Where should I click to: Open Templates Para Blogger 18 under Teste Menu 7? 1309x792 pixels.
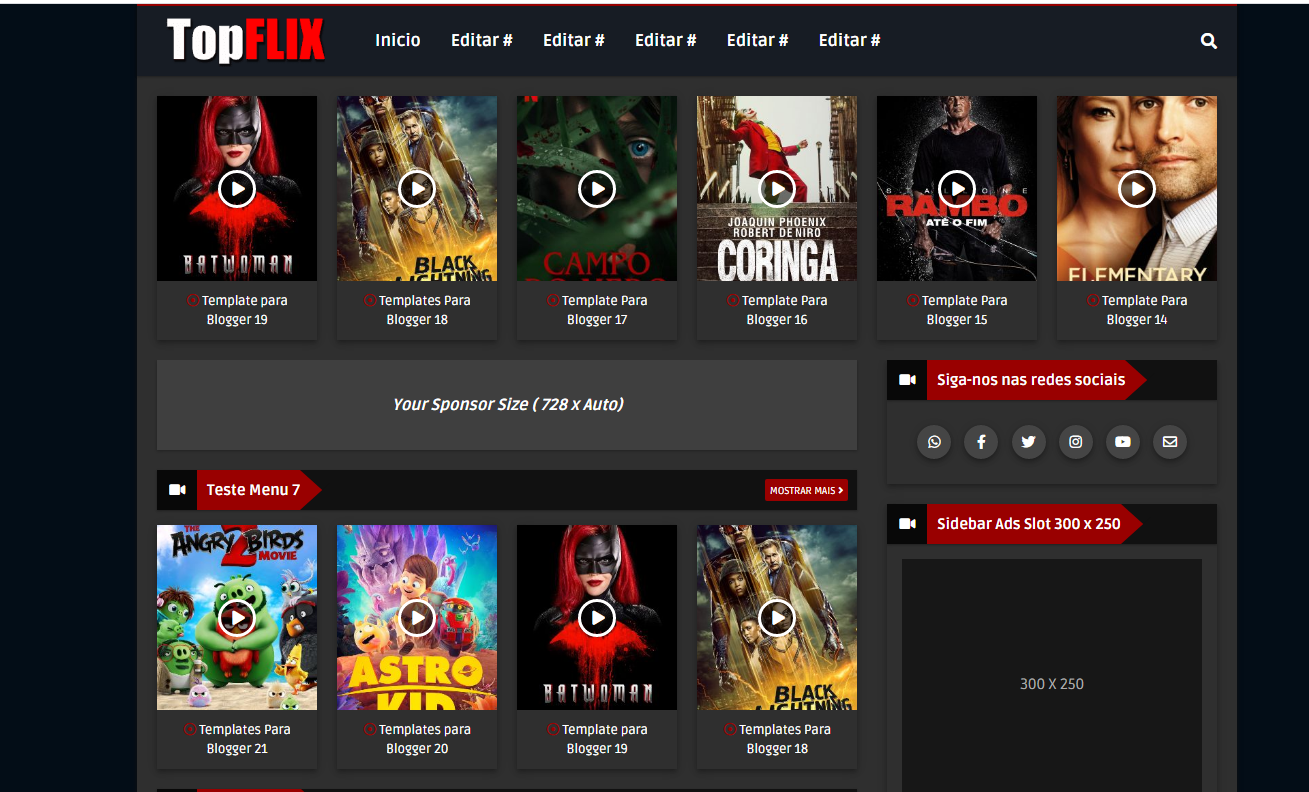777,739
